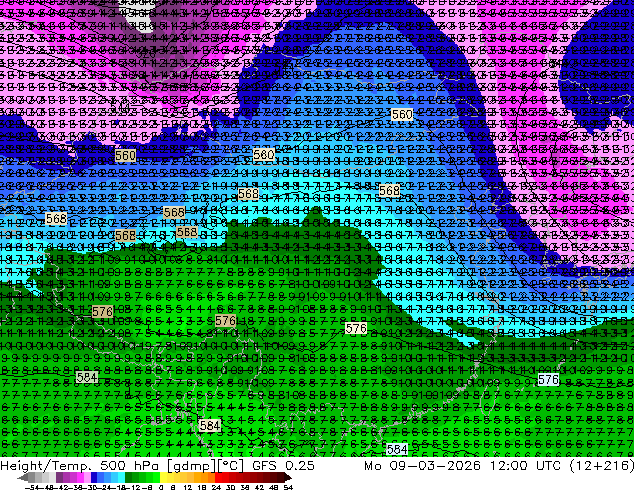Click the "12:00 UTC" time text
Screen dimensions: 634x490
[525, 466]
